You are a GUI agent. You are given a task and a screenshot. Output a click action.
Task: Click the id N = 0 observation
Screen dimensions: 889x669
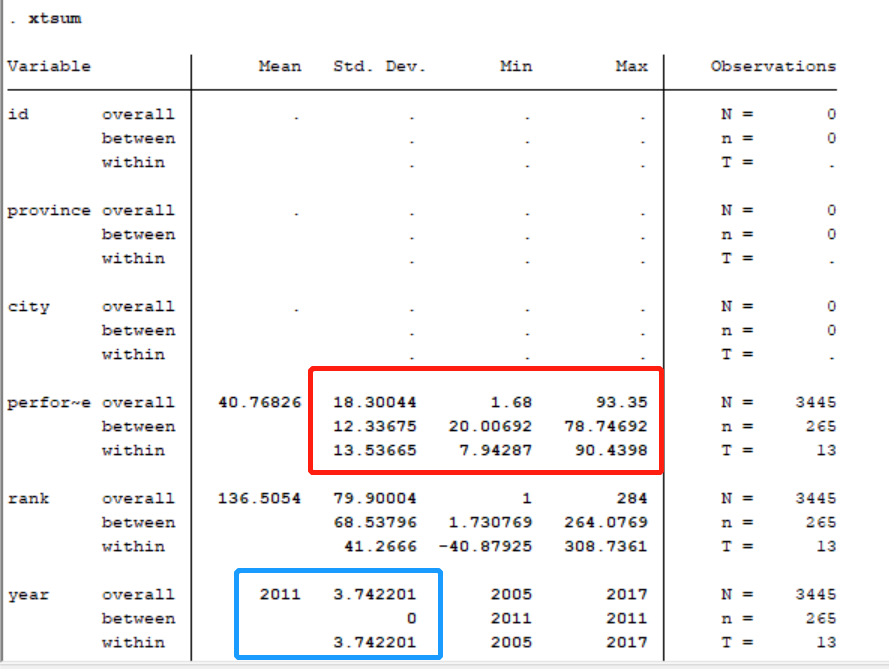(778, 115)
